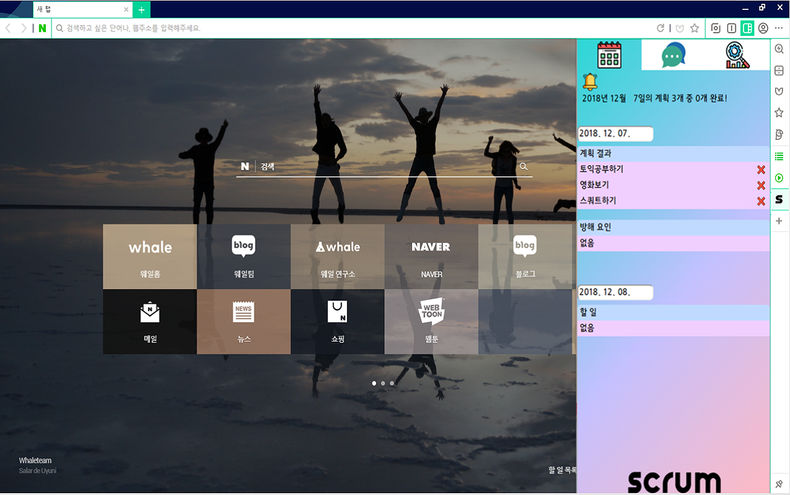Toggle the split view icon in toolbar
The width and height of the screenshot is (790, 495).
(x=732, y=28)
